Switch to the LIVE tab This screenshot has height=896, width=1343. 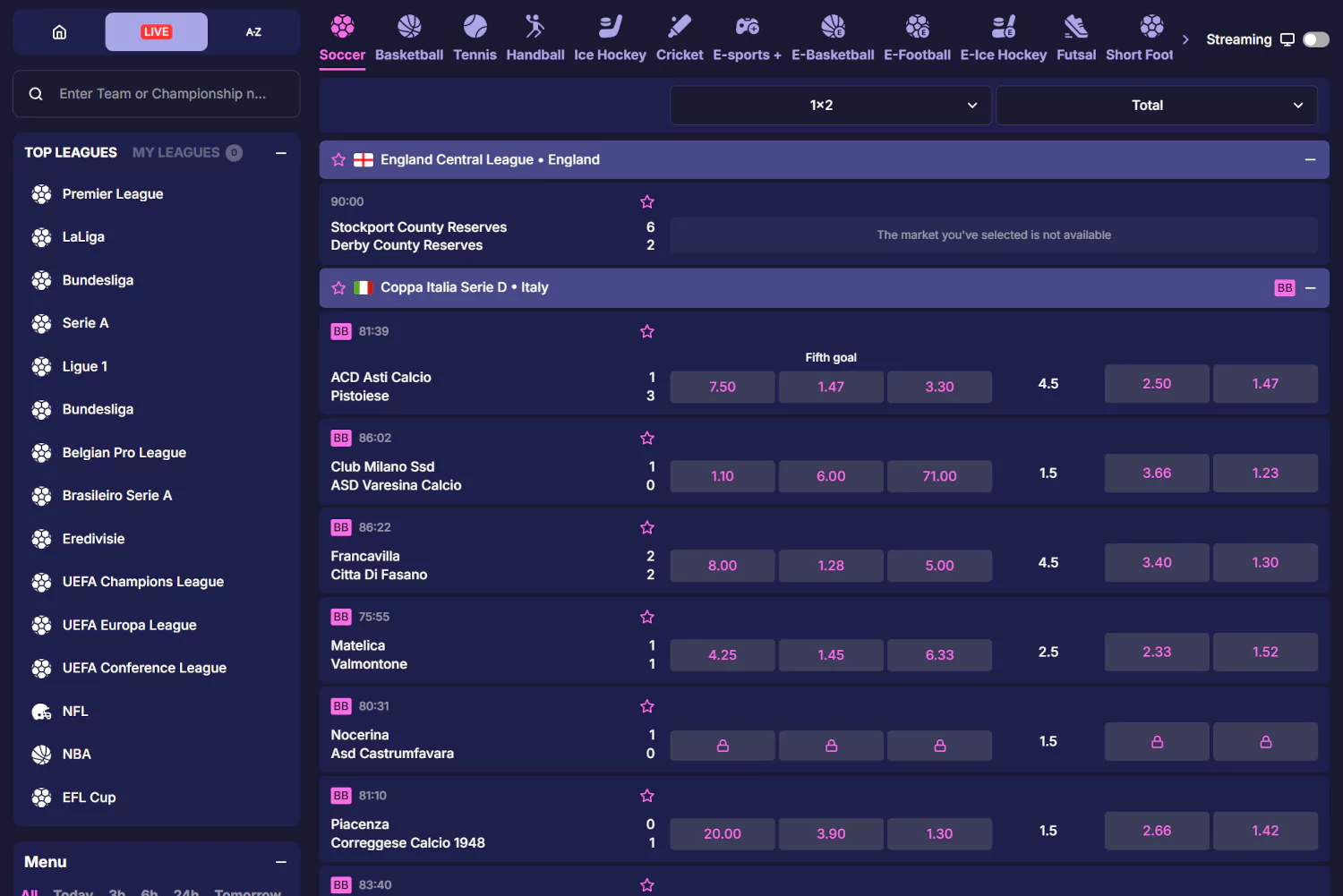pyautogui.click(x=156, y=32)
